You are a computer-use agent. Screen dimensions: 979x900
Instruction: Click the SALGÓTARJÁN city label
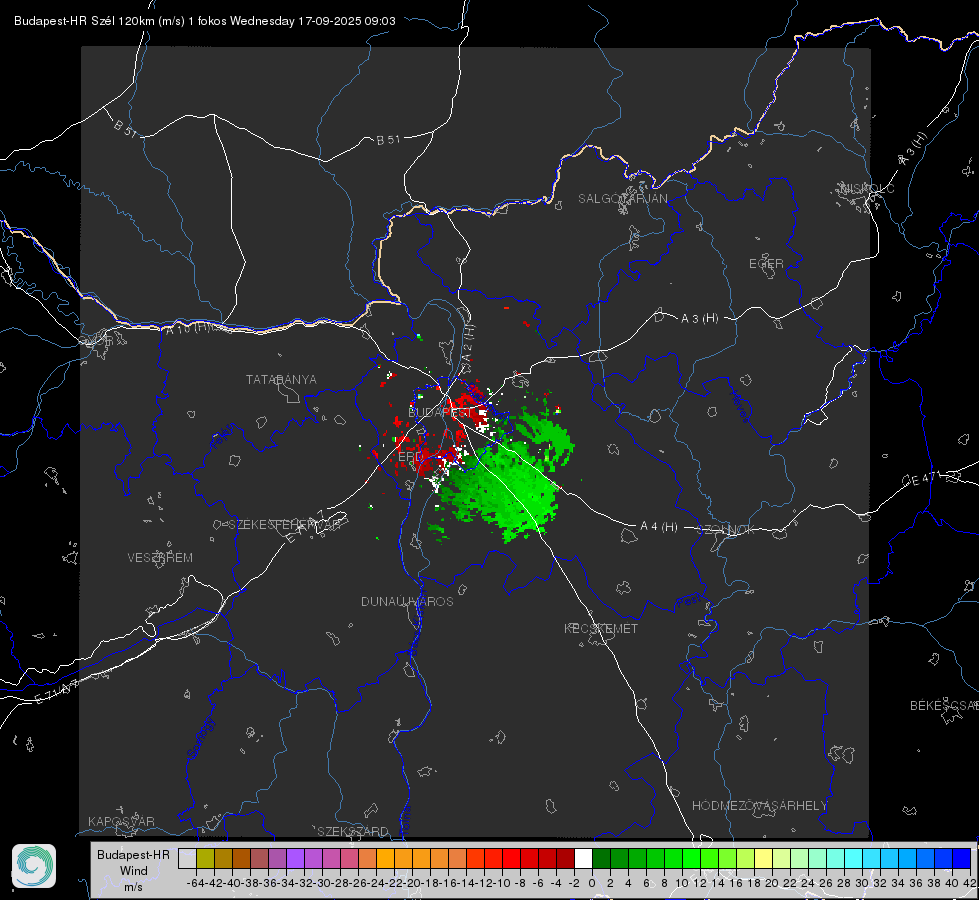click(622, 199)
